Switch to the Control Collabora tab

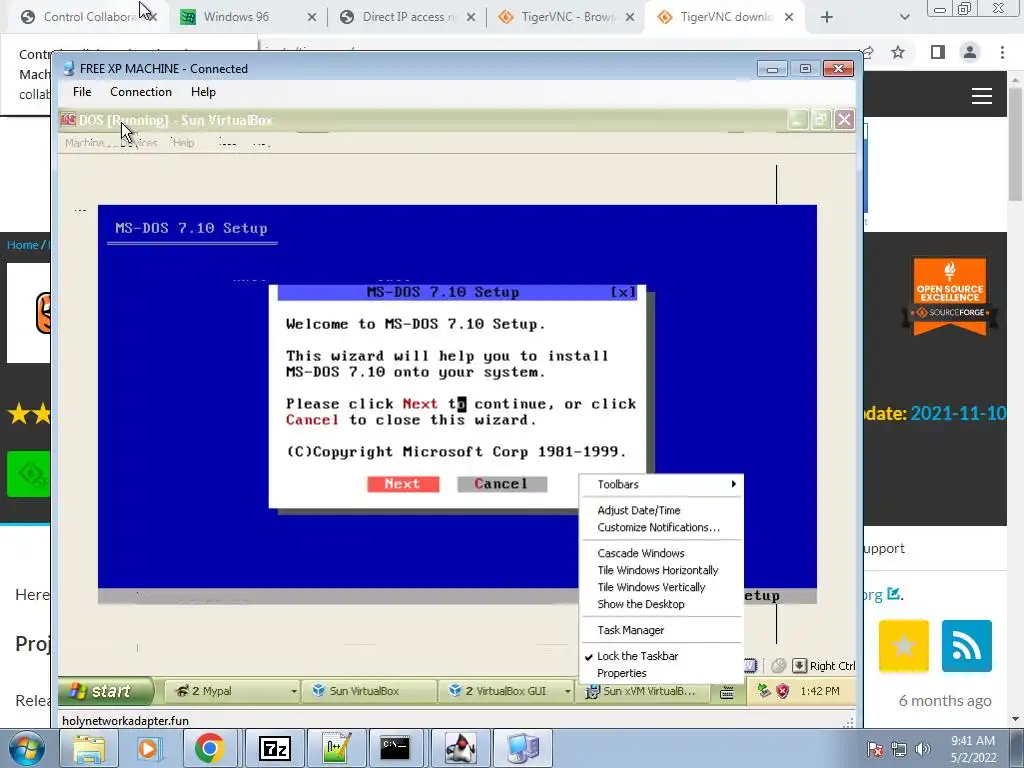pyautogui.click(x=89, y=17)
